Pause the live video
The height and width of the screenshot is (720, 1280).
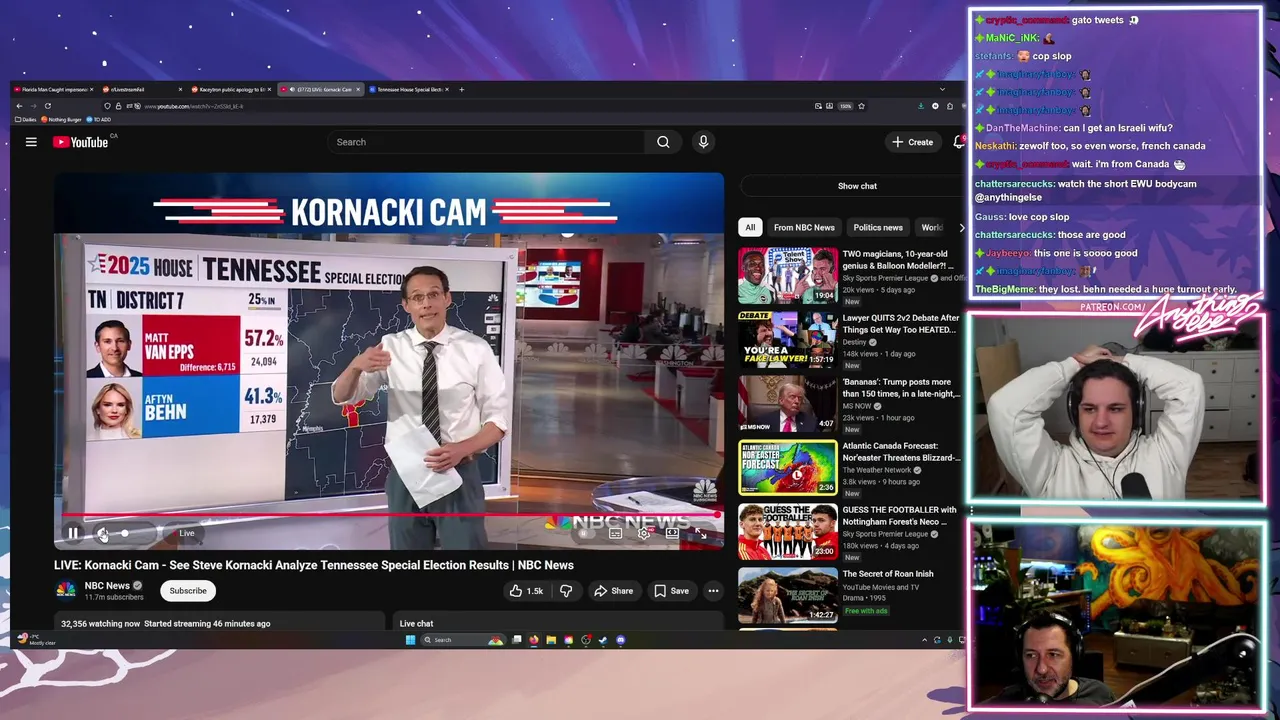click(x=73, y=533)
